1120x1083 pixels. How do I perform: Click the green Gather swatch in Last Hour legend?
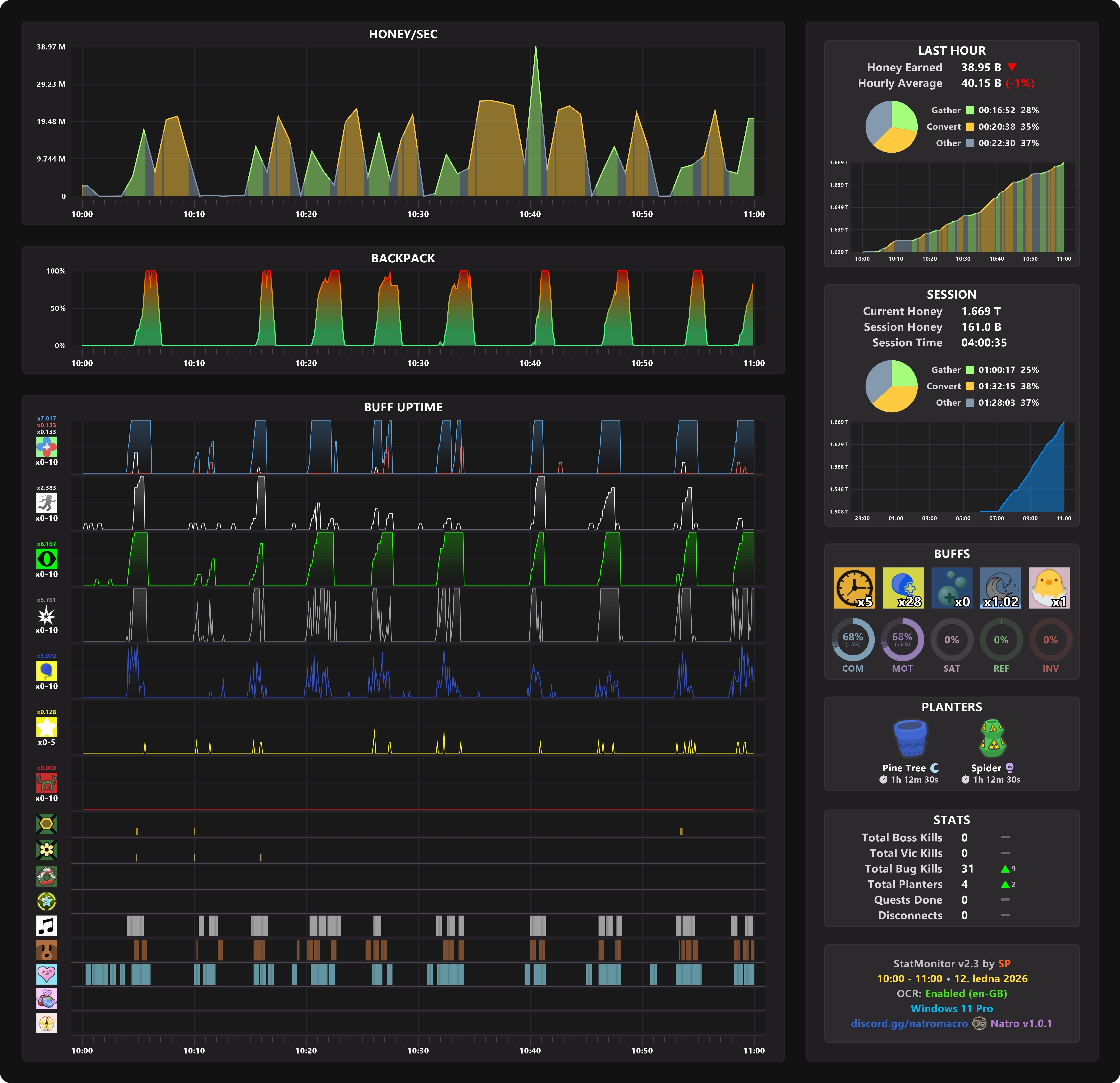[970, 110]
